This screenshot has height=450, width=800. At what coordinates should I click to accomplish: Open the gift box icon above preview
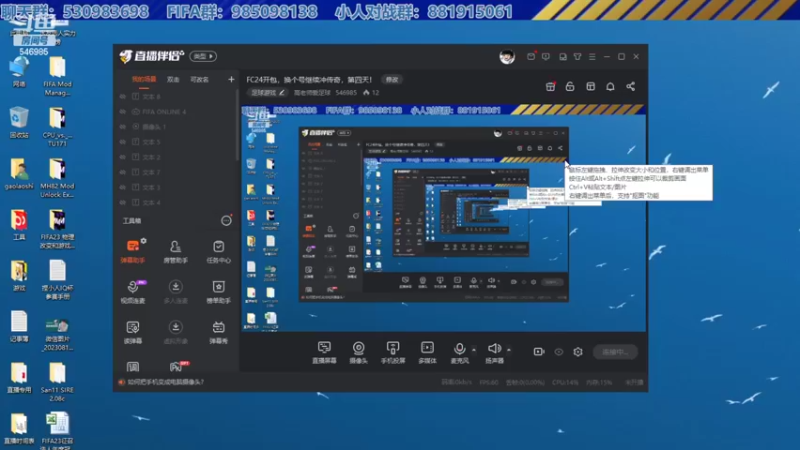(550, 86)
